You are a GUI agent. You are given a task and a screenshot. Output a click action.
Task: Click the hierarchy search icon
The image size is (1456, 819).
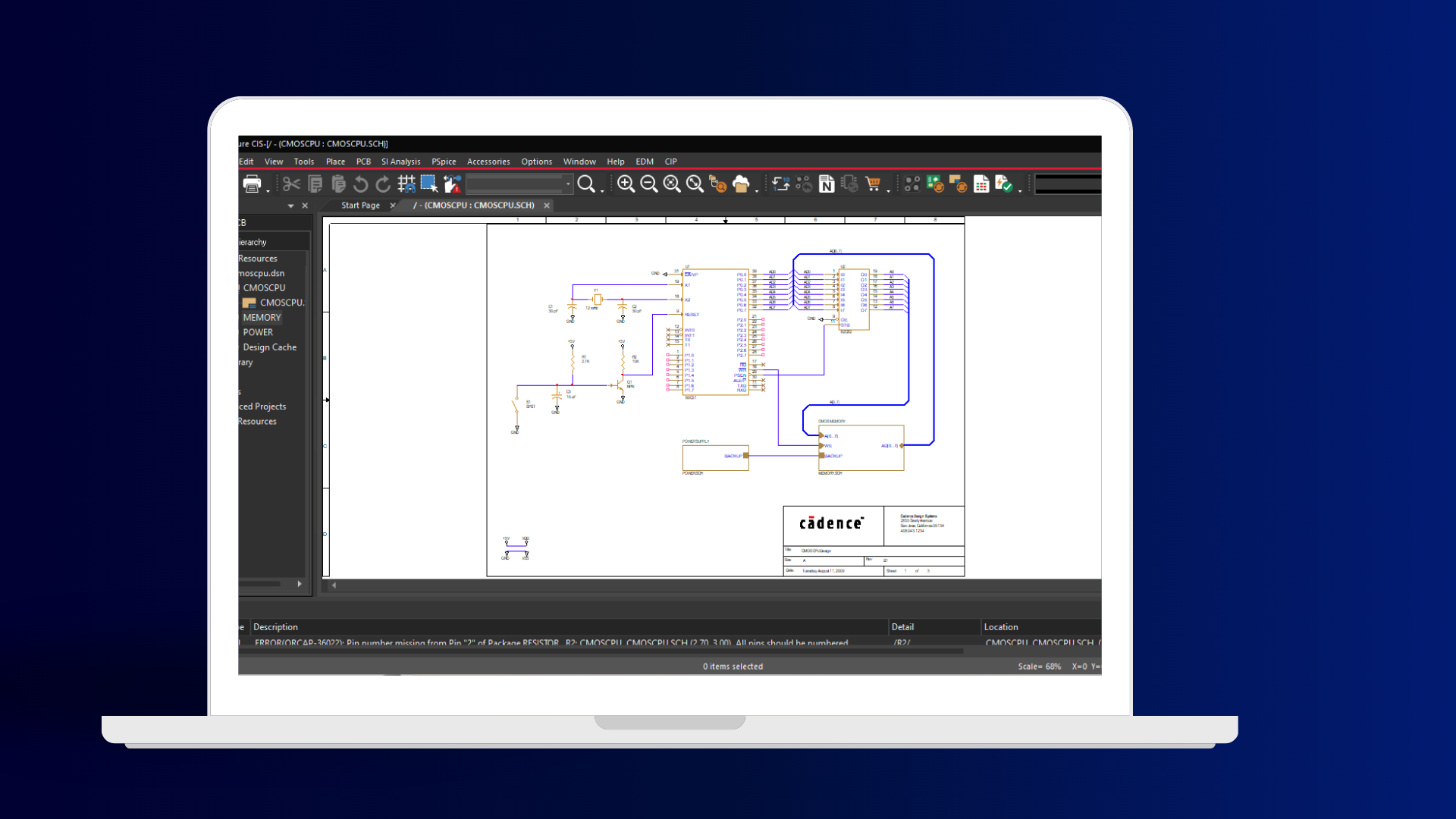pos(718,184)
